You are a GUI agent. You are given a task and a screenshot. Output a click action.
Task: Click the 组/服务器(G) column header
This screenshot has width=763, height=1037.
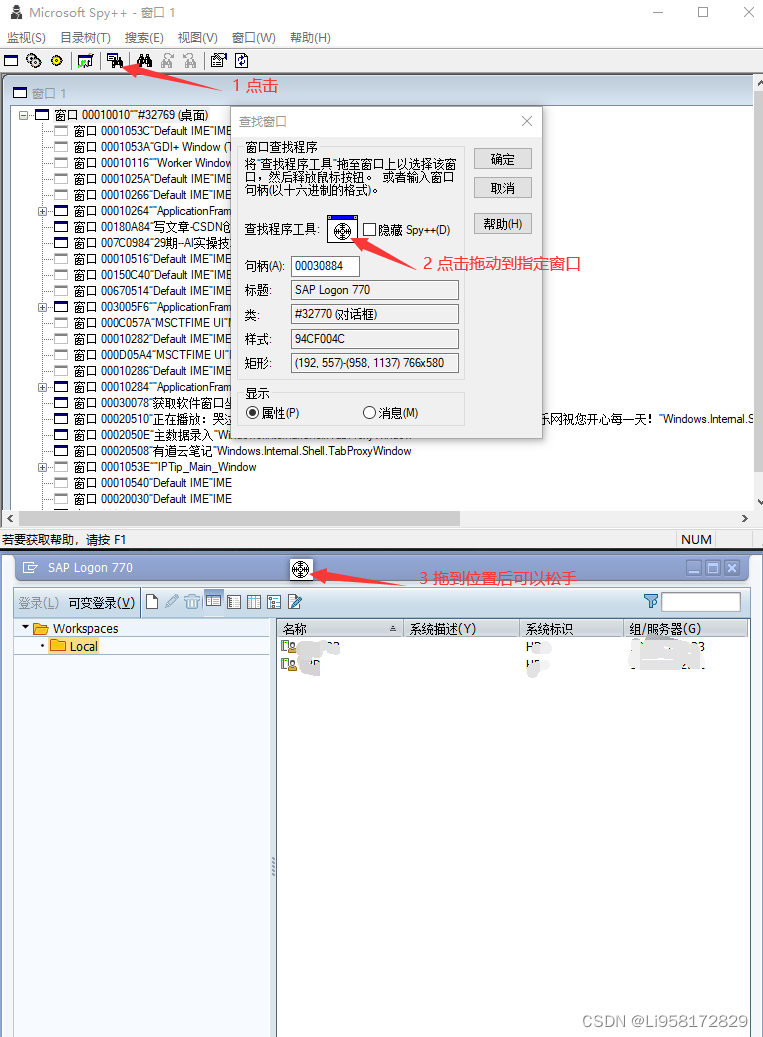686,628
